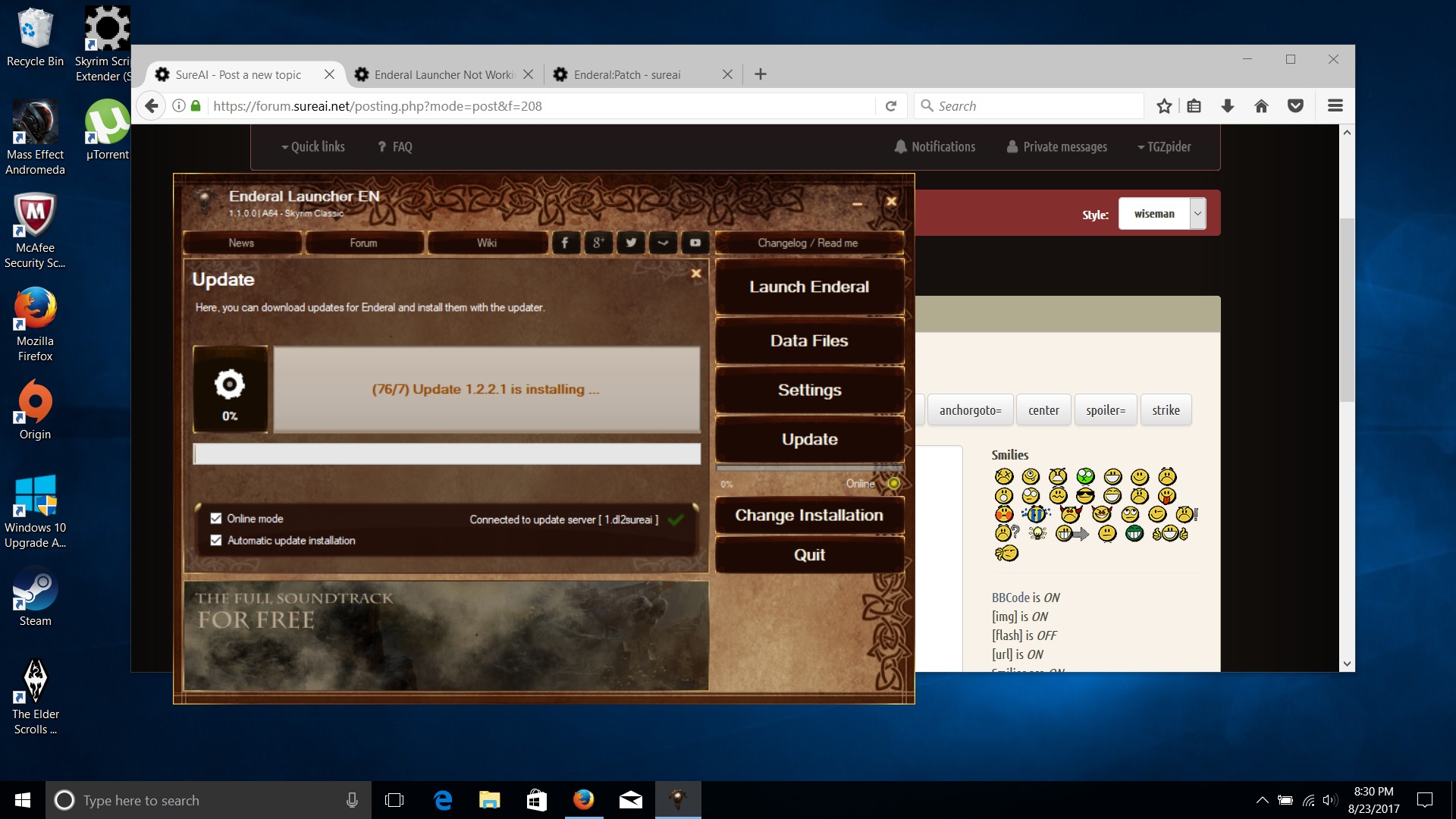
Task: Click the update gear icon showing 0%
Action: tap(230, 385)
